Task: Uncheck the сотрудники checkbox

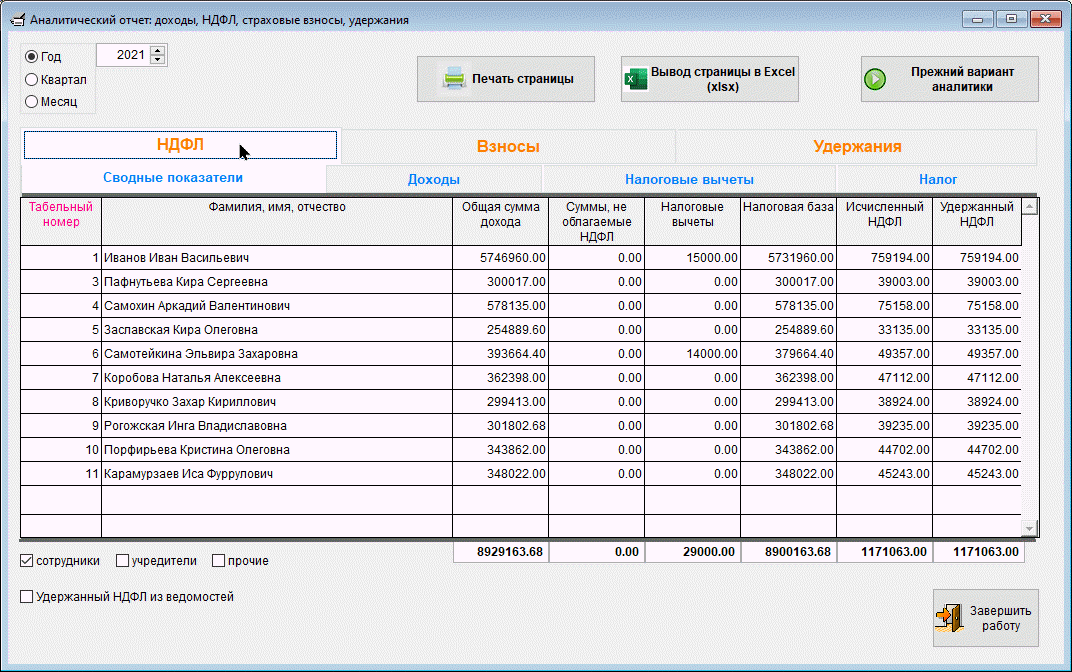Action: (x=27, y=561)
